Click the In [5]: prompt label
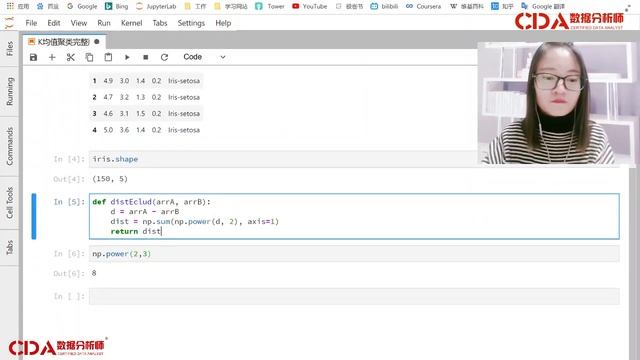This screenshot has height=360, width=640. coord(69,202)
